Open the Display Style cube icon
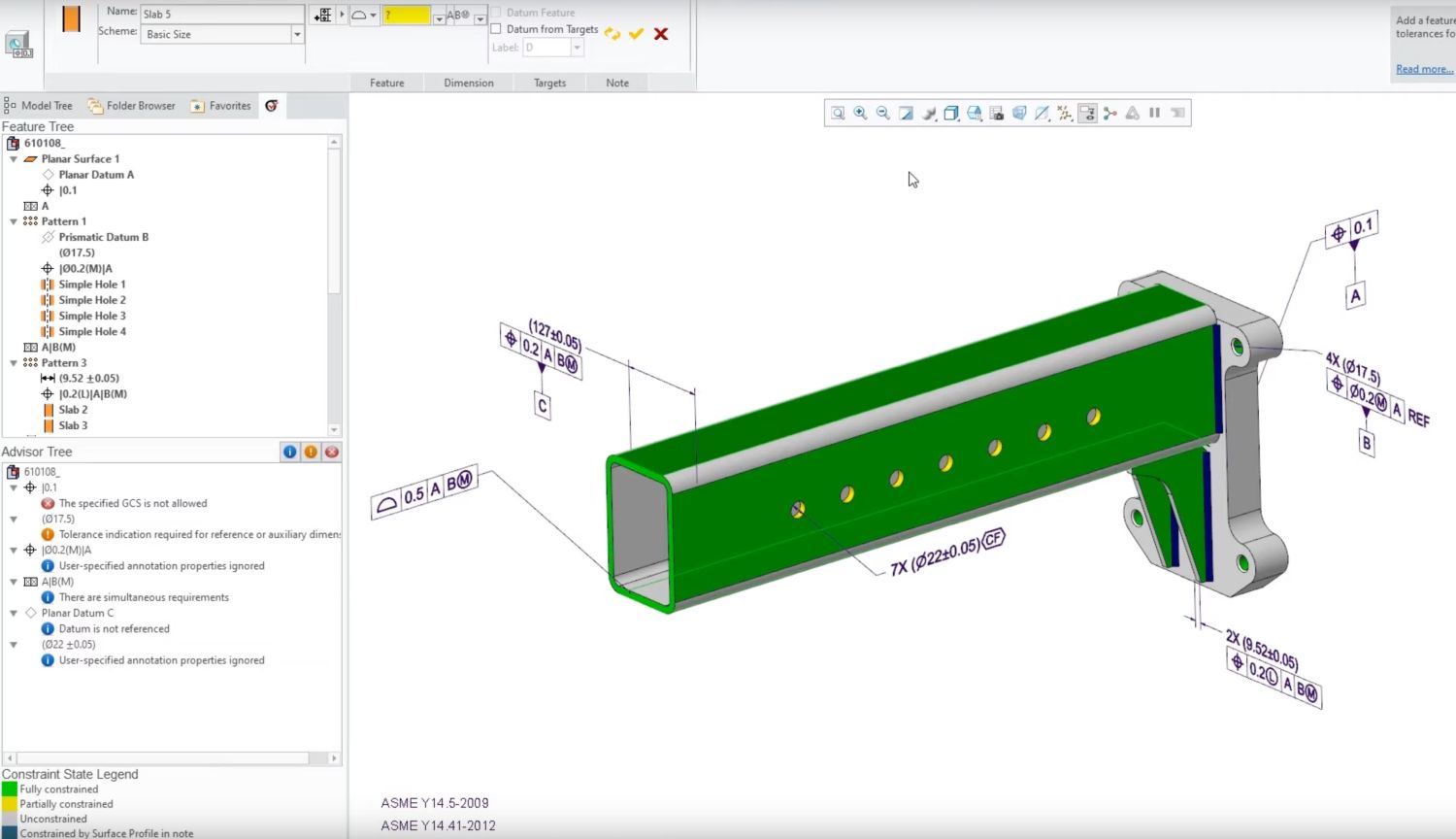The height and width of the screenshot is (839, 1456). click(951, 114)
